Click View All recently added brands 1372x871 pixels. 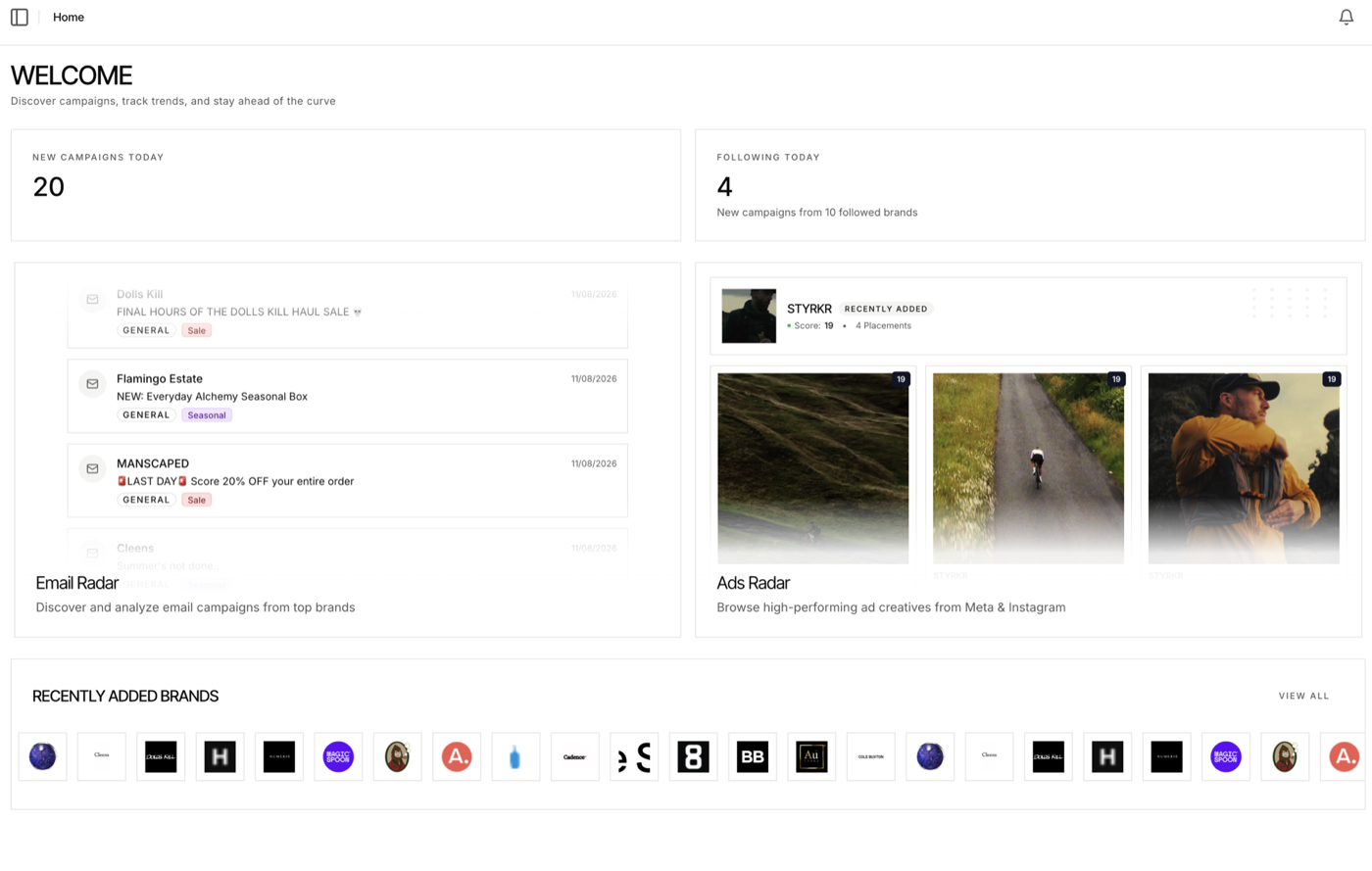(x=1303, y=696)
